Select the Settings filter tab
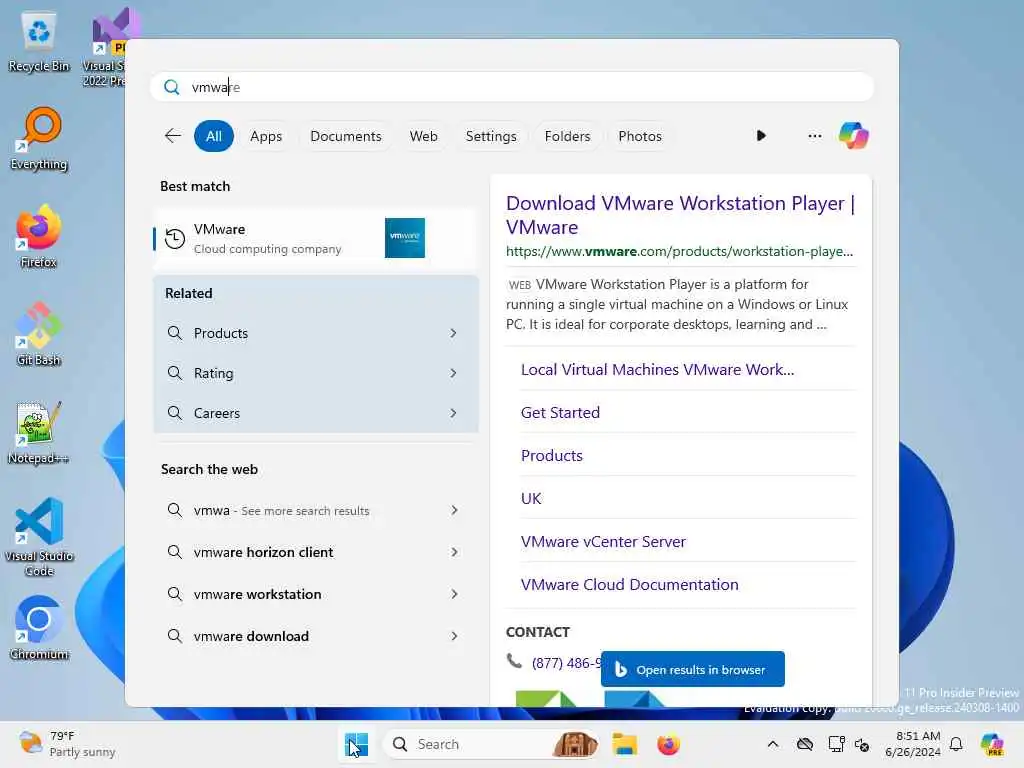The image size is (1024, 768). (490, 136)
